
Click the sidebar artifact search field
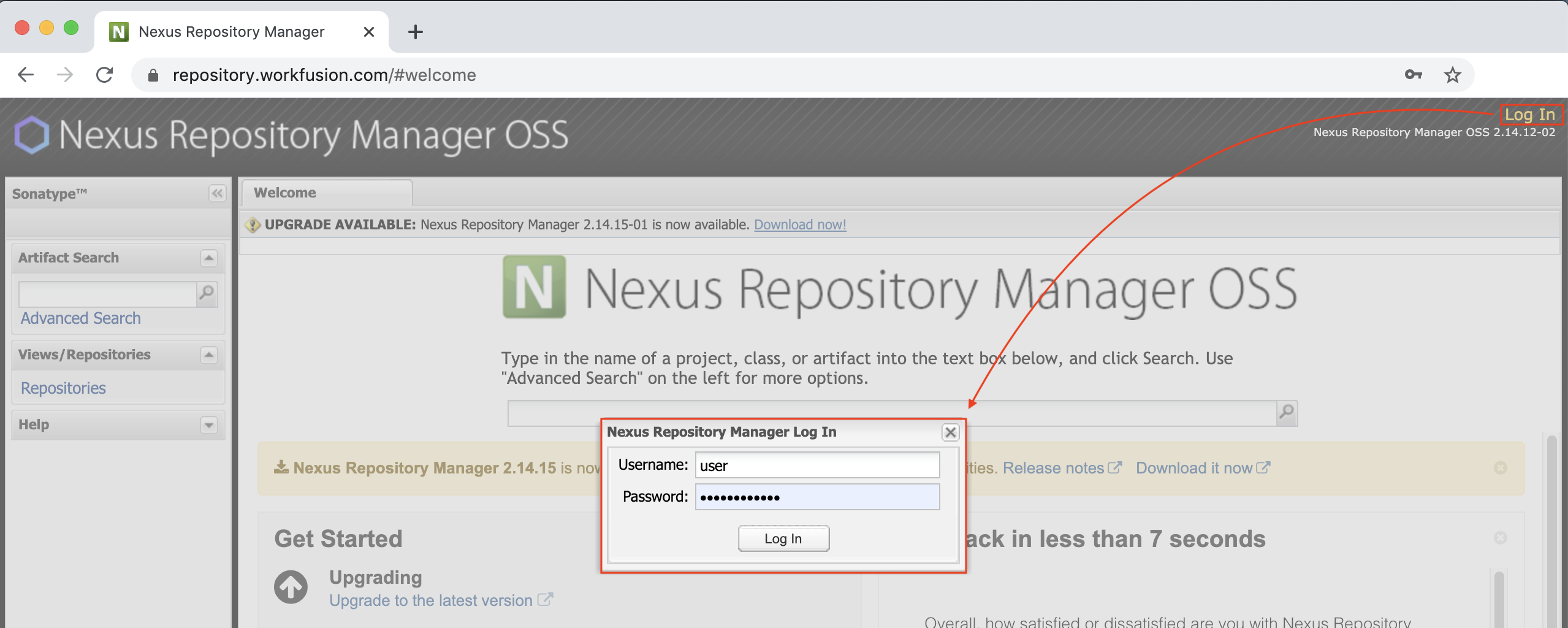click(107, 294)
